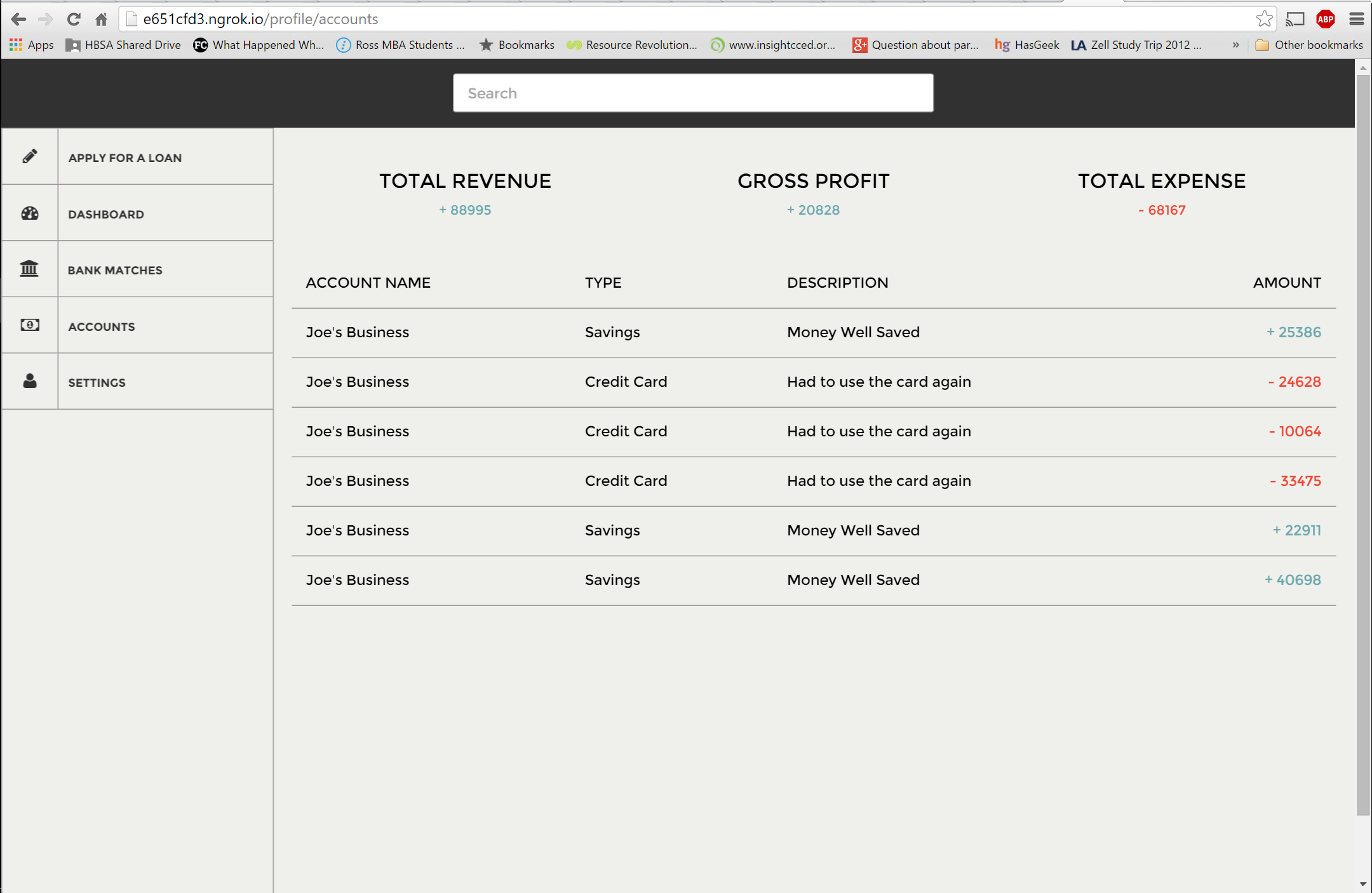Viewport: 1372px width, 893px height.
Task: Click the money bill Accounts icon
Action: coord(30,325)
